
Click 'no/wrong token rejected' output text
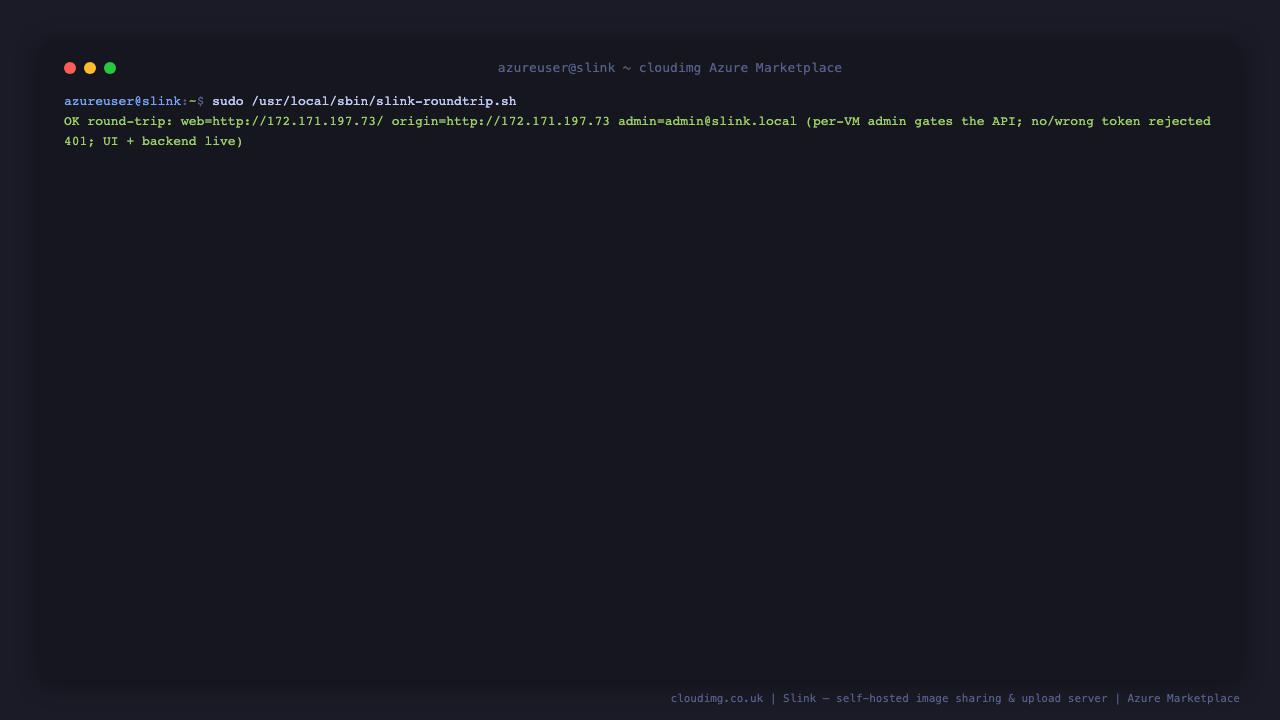pos(1121,121)
